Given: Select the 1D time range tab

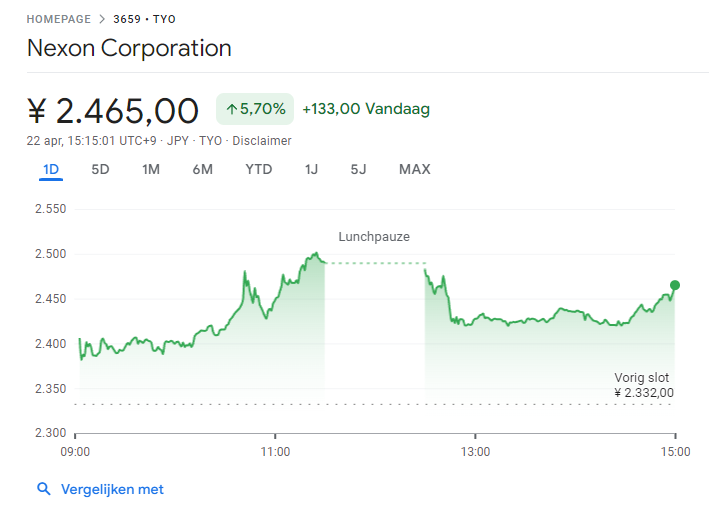Looking at the screenshot, I should [x=51, y=169].
